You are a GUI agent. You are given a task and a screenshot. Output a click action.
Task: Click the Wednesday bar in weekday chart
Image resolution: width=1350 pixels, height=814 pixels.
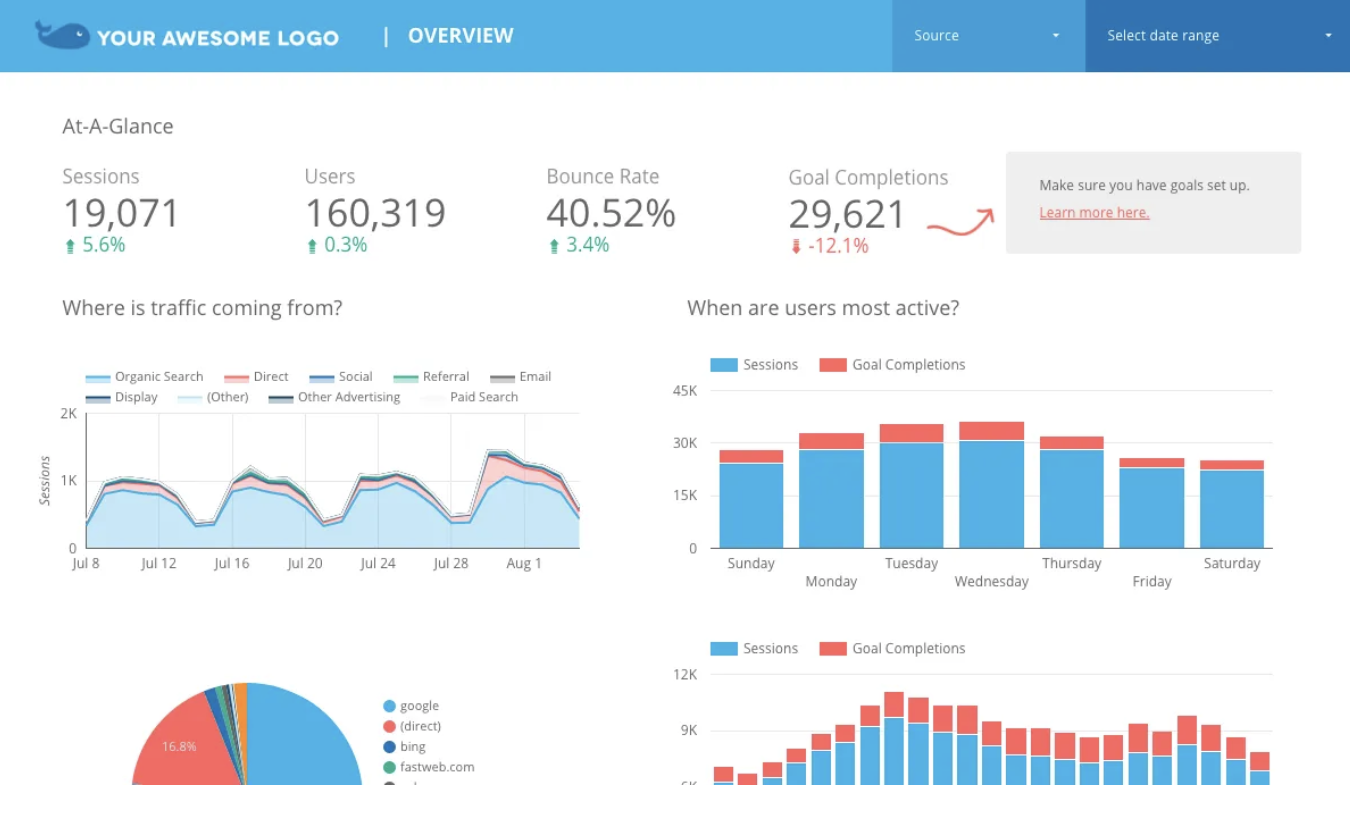click(x=991, y=490)
